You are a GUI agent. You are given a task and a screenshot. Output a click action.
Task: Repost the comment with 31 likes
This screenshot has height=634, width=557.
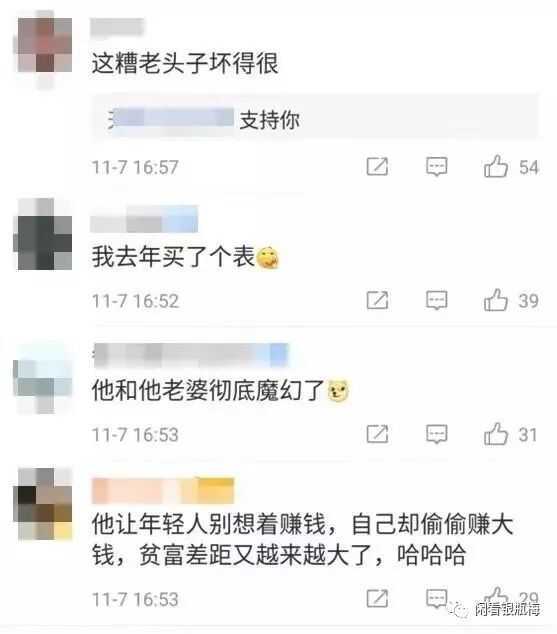pos(377,434)
